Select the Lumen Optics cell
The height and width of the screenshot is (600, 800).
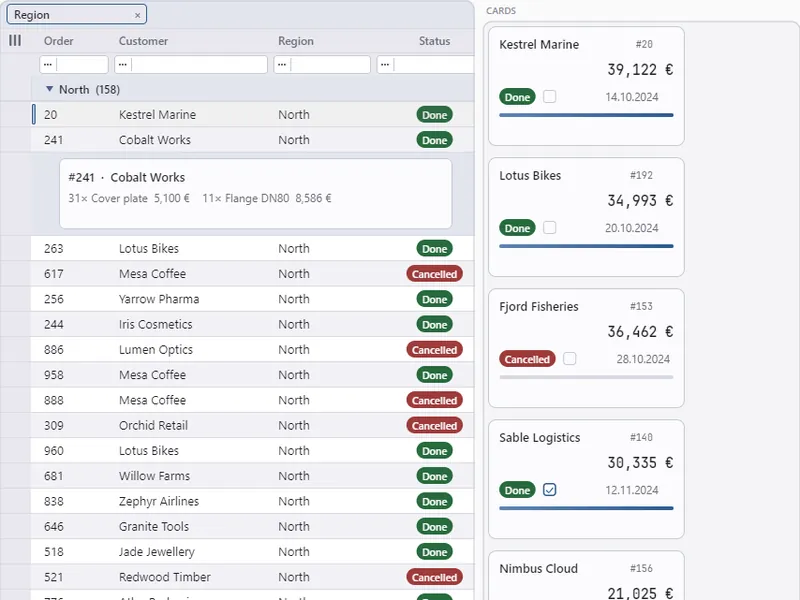[156, 349]
